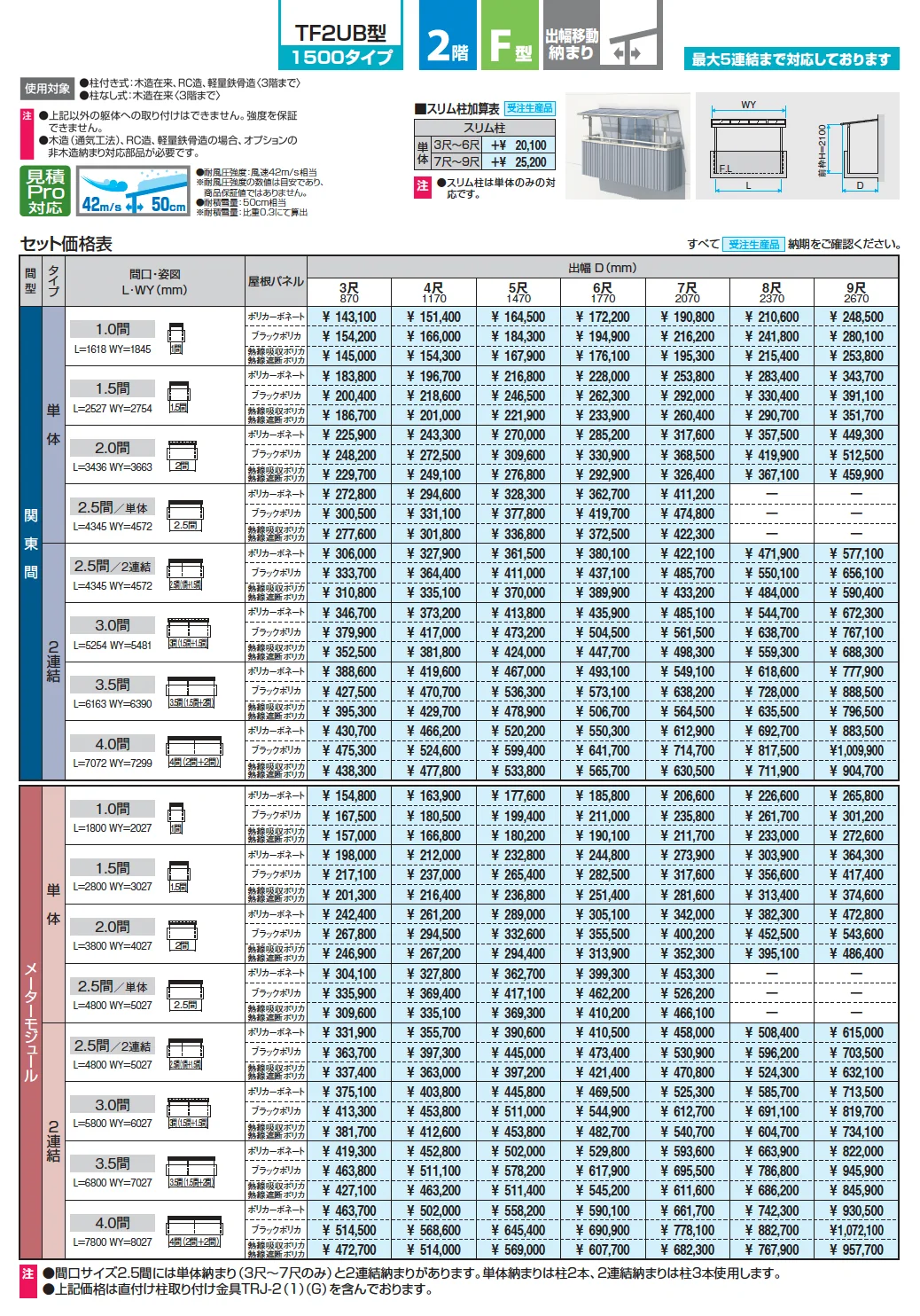Click the 3.0間 diagram beside L=5800 WY=6027
Screen dimensions: 920x1316
pos(189,1113)
